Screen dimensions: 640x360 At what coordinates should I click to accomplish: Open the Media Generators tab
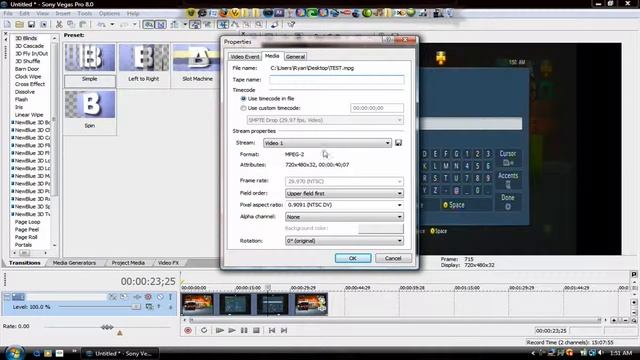74,263
